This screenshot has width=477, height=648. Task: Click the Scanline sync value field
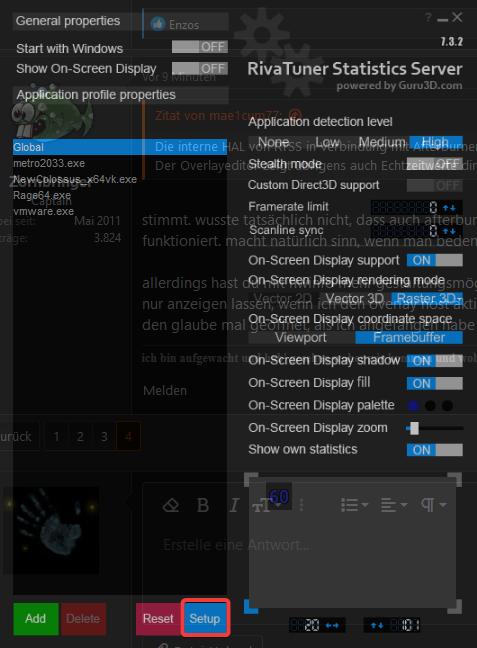(x=405, y=231)
